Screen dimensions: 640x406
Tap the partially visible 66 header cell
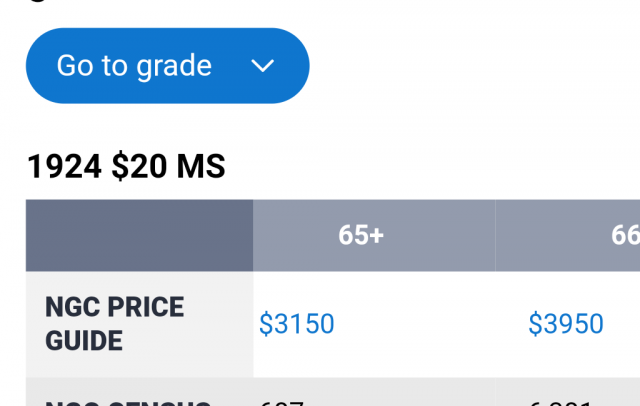(625, 235)
